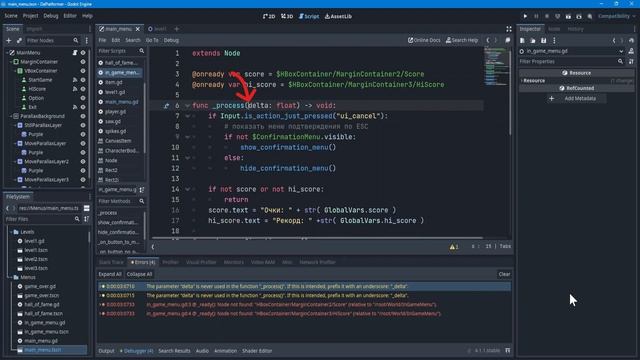The image size is (640, 360).
Task: Click the Stop running project icon
Action: (x=547, y=16)
